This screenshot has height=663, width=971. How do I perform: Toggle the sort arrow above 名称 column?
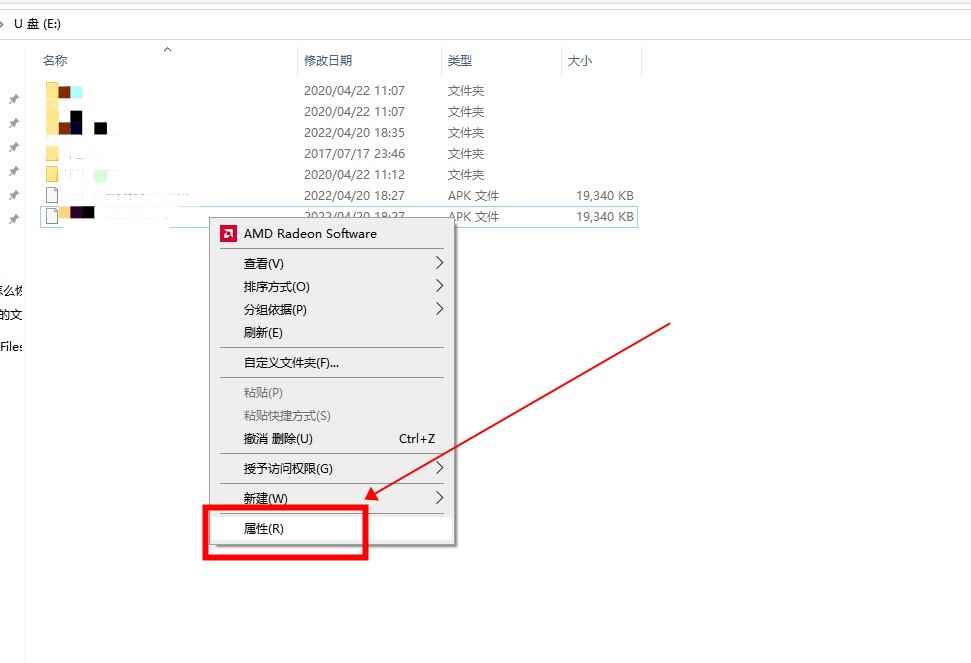pos(167,49)
